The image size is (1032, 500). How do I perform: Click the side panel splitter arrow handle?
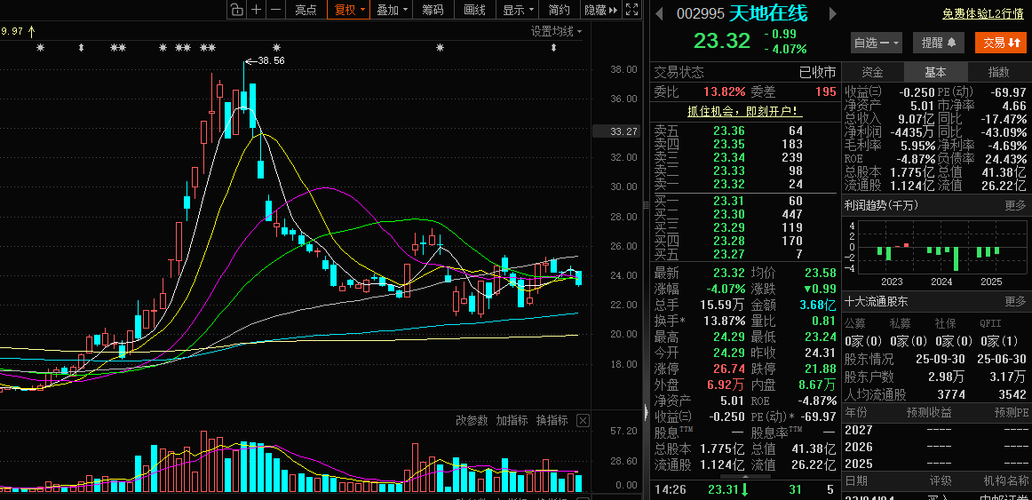click(646, 412)
